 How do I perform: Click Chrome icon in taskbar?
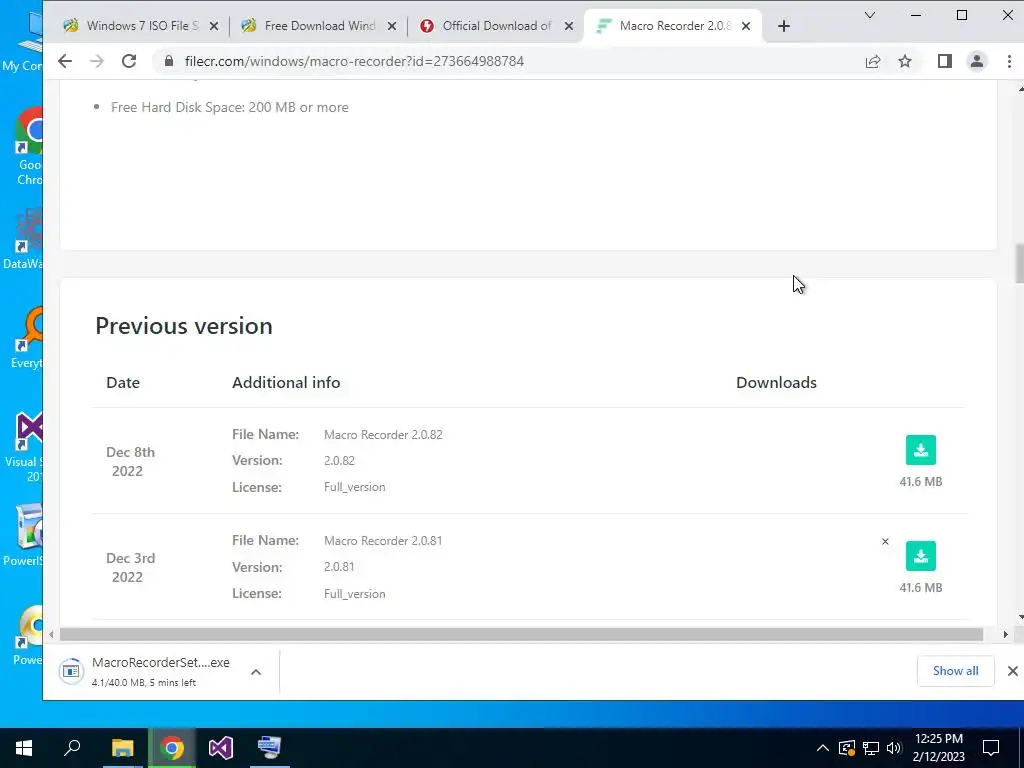[x=172, y=748]
